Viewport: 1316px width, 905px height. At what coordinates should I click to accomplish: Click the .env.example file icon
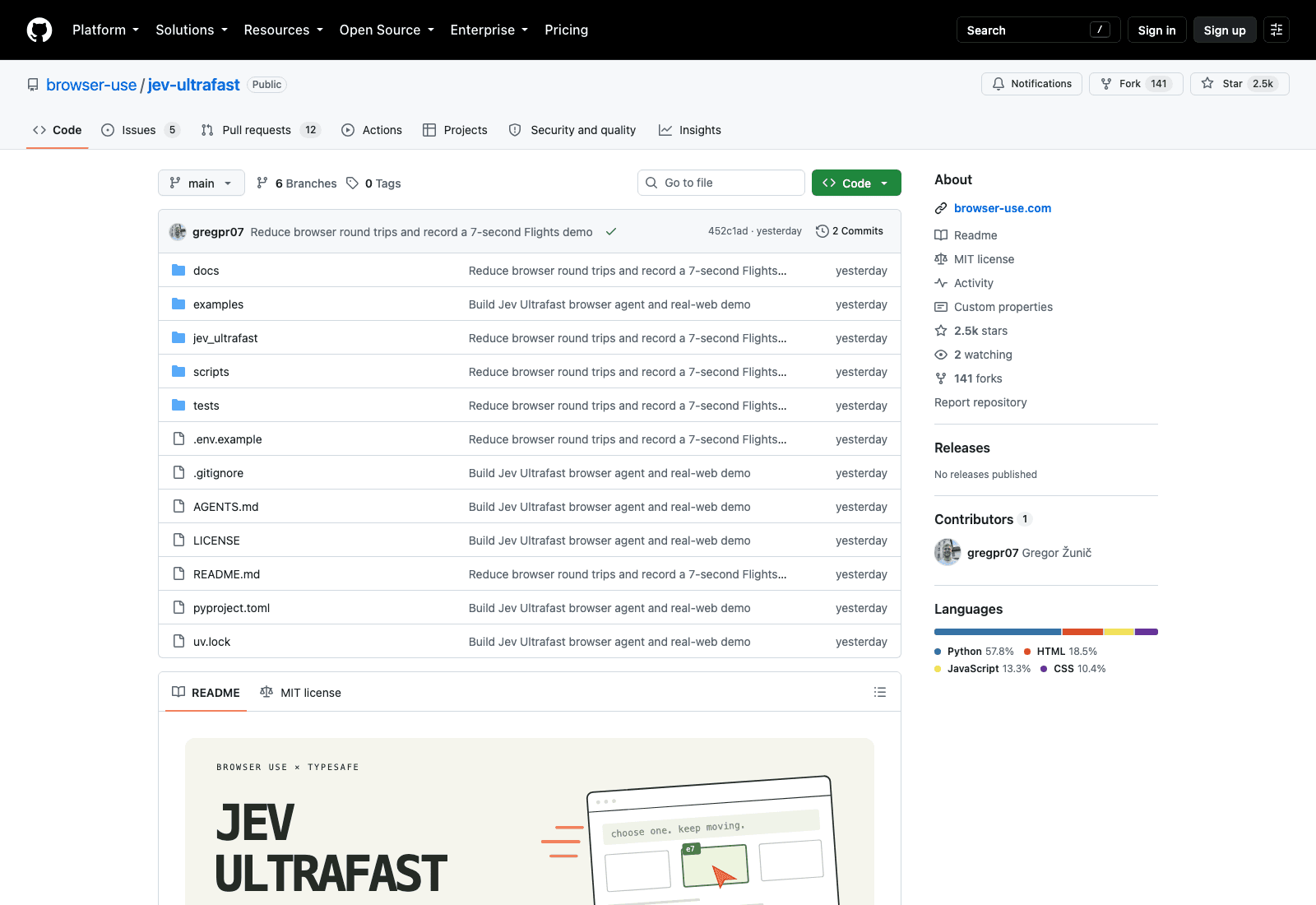(178, 439)
